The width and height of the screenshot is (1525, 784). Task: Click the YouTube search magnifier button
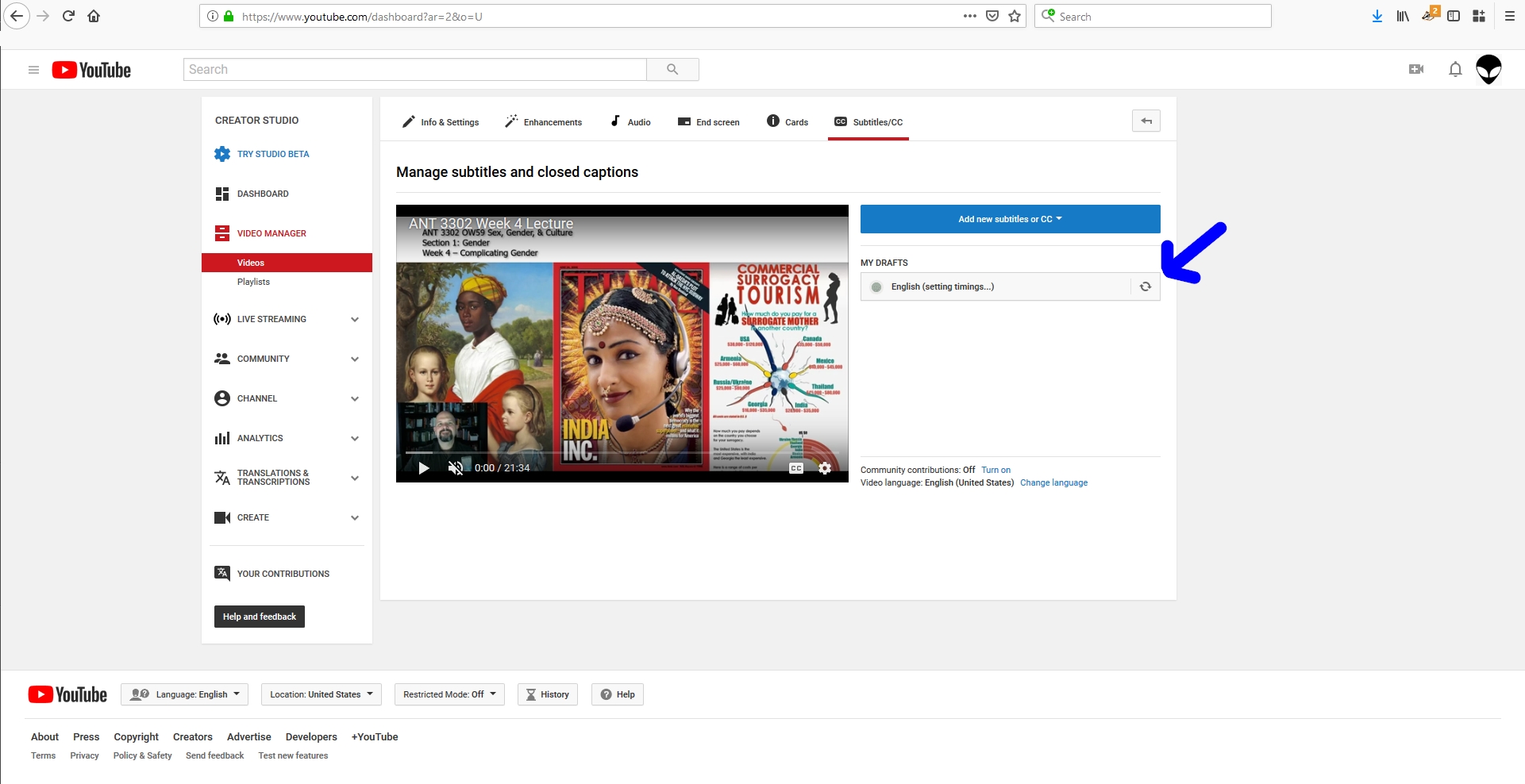click(672, 70)
